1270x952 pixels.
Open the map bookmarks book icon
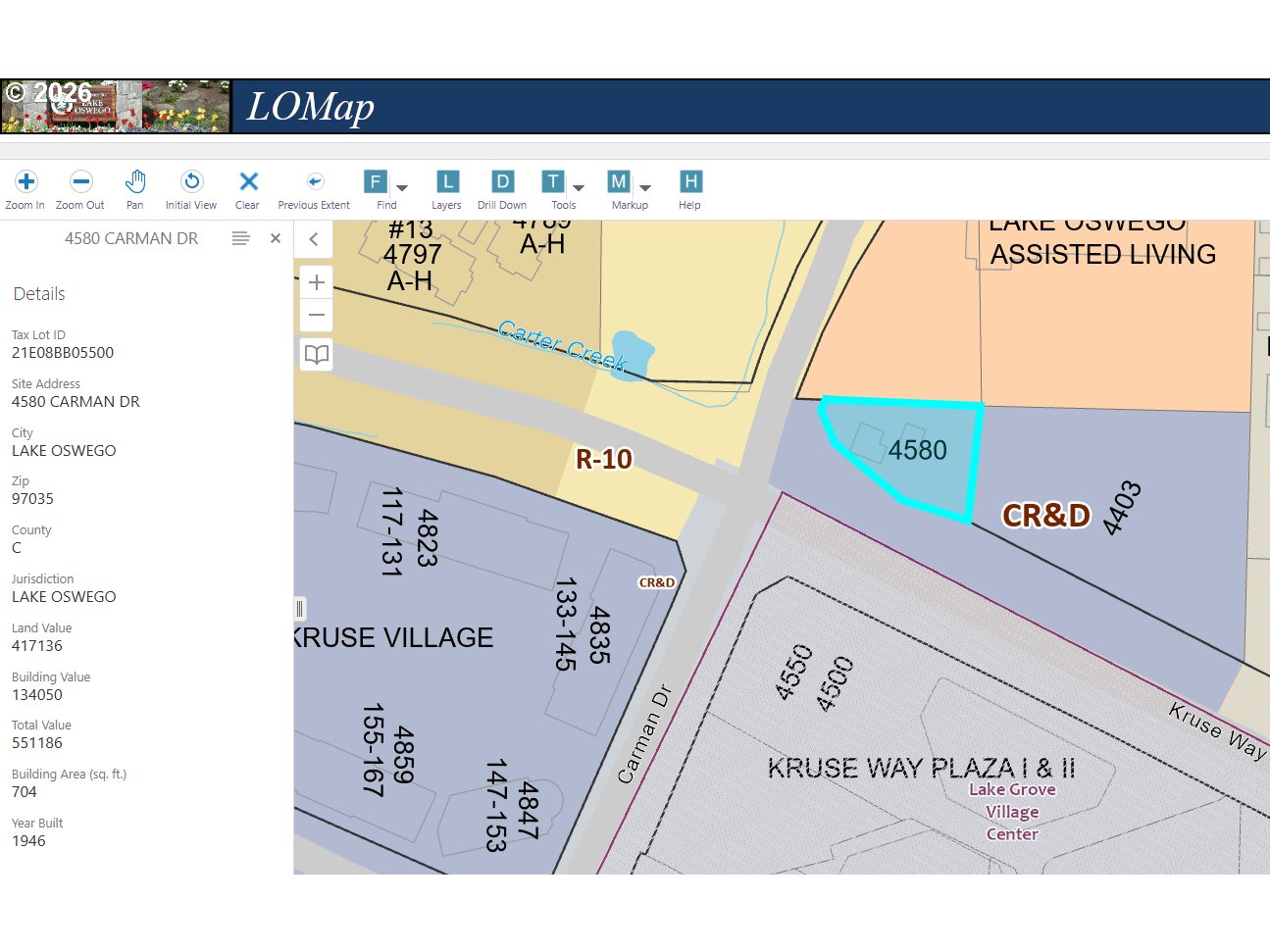(317, 354)
